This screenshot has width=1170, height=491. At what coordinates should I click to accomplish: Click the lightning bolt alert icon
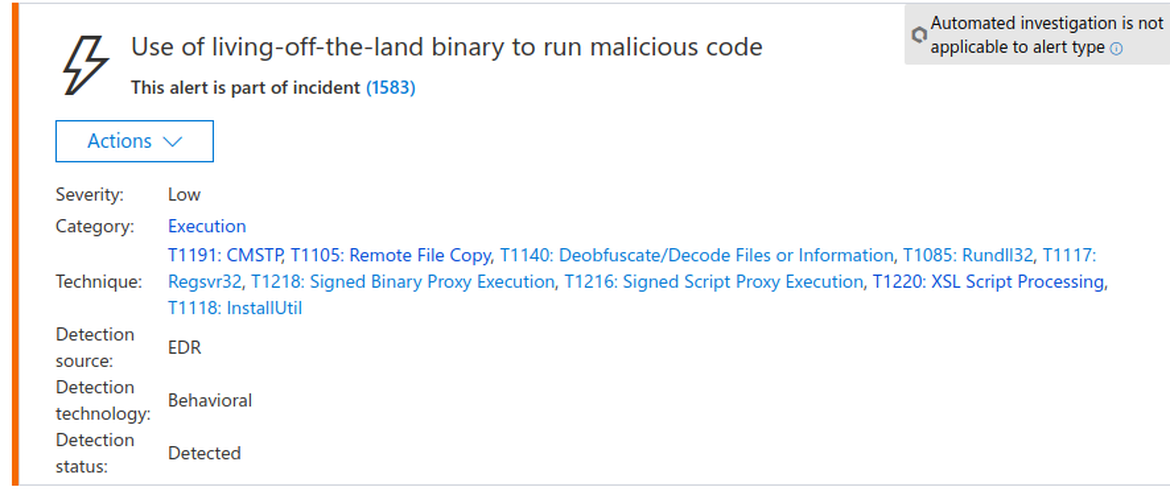click(x=84, y=65)
